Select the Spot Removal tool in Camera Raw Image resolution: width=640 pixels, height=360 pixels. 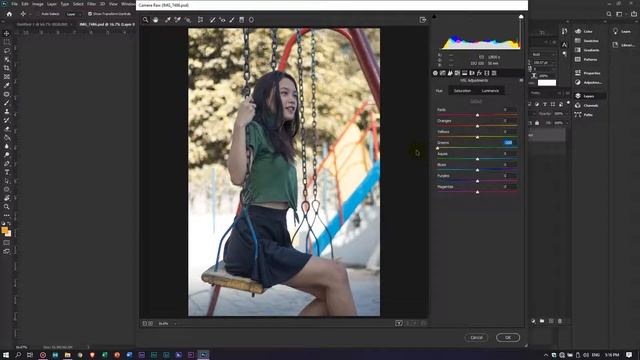pyautogui.click(x=212, y=20)
